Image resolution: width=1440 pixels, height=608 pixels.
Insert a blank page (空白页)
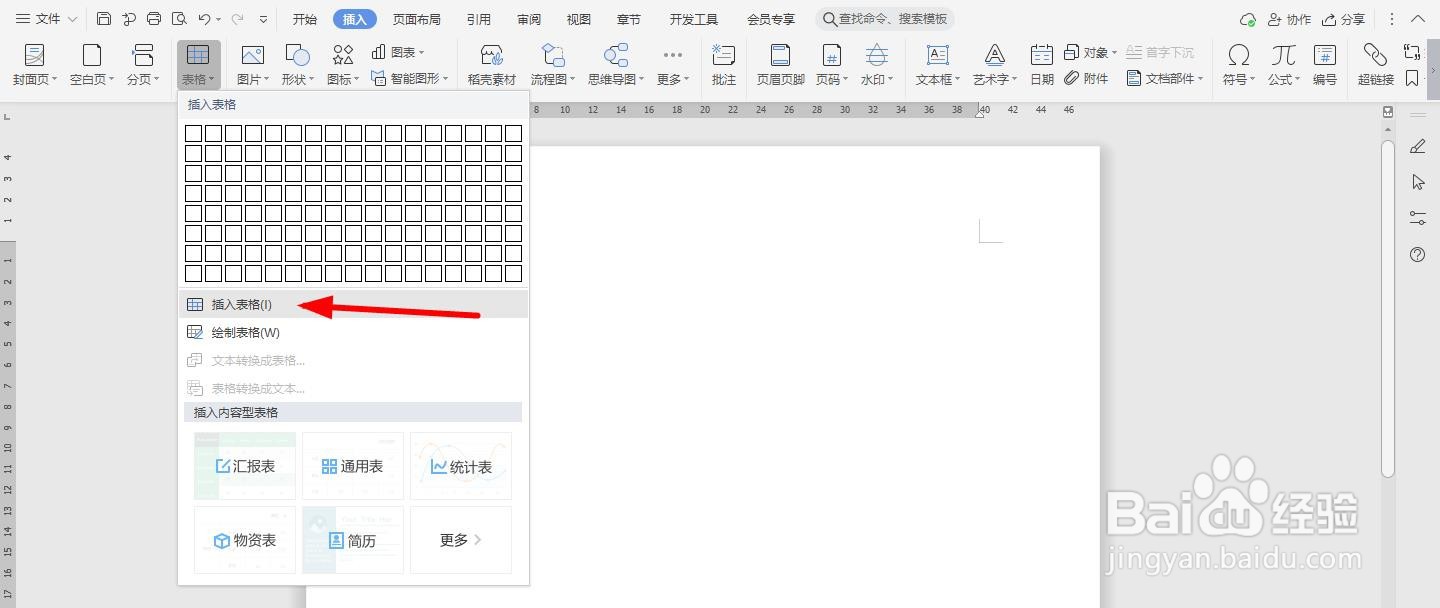pos(92,65)
